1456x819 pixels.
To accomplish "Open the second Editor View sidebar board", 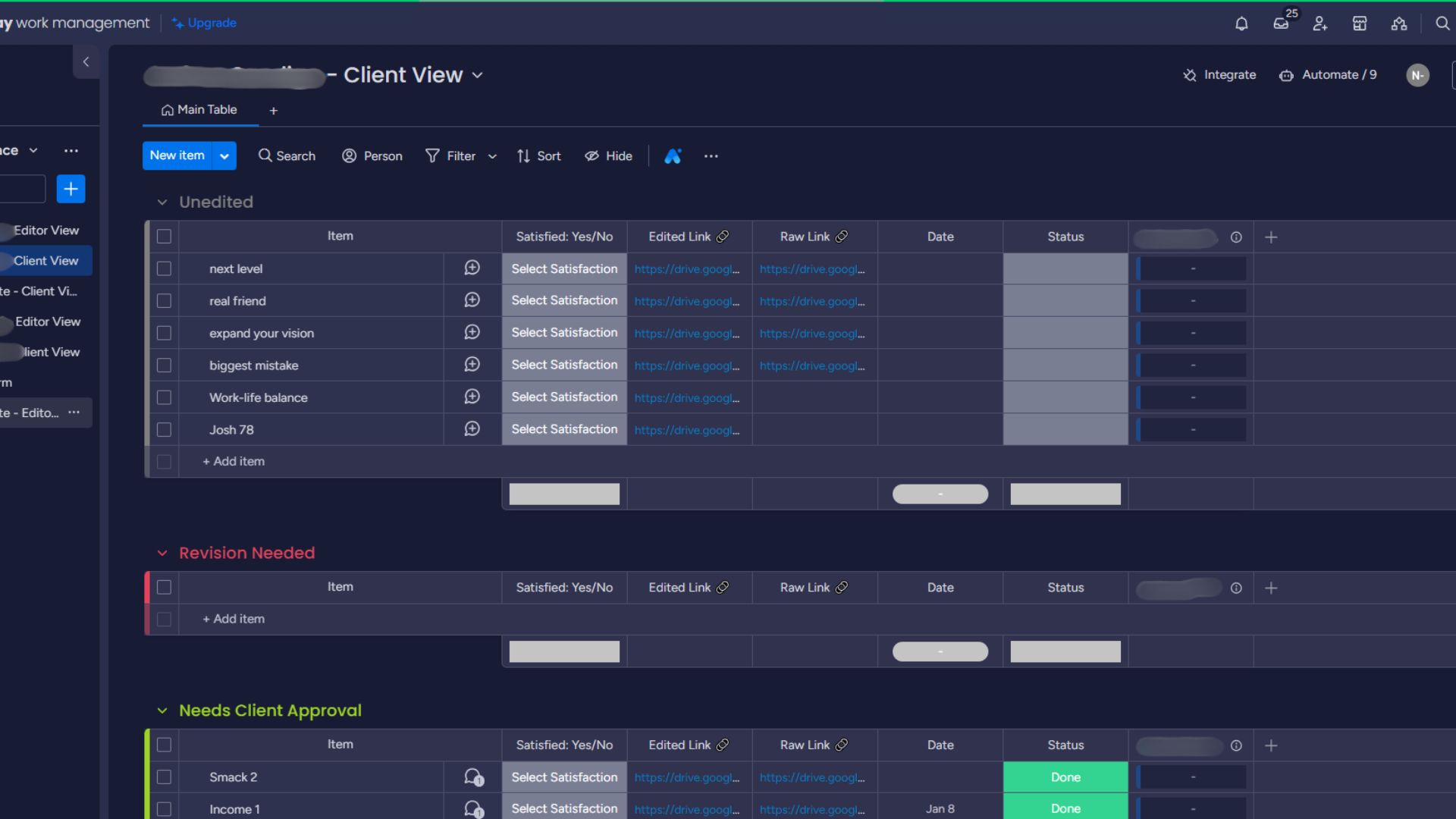I will [47, 322].
